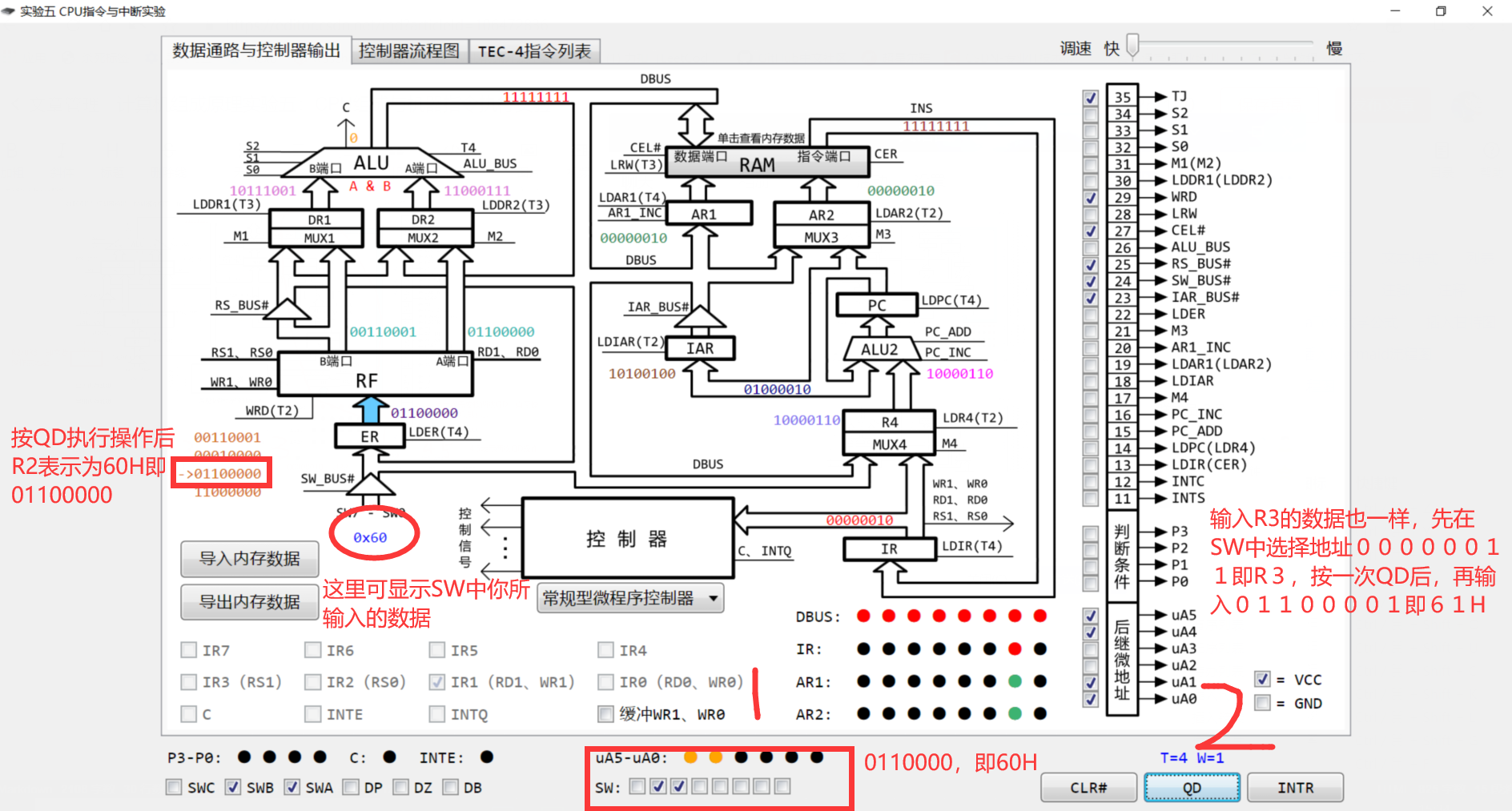The width and height of the screenshot is (1512, 811).
Task: Open 常规型微程序控制器 dropdown
Action: coord(630,598)
